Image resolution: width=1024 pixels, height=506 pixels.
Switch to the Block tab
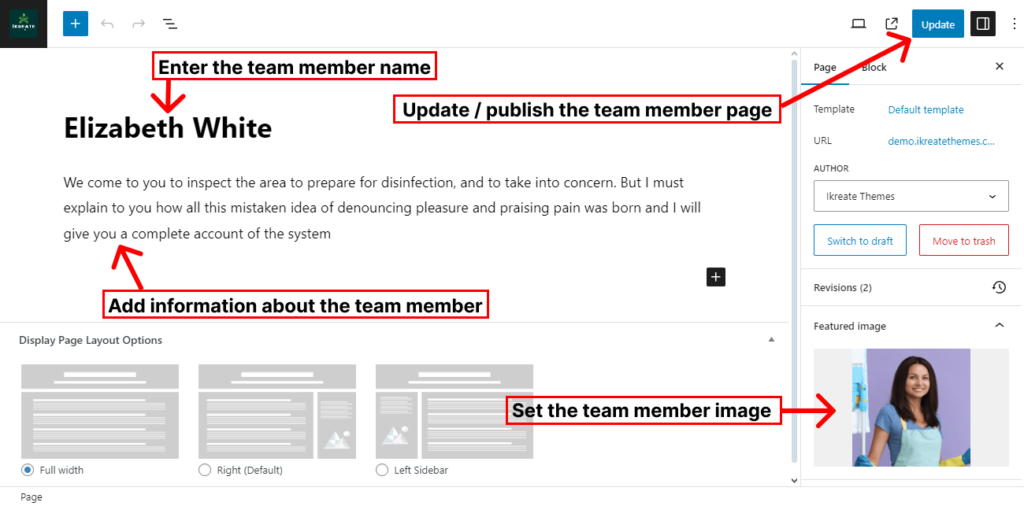874,67
